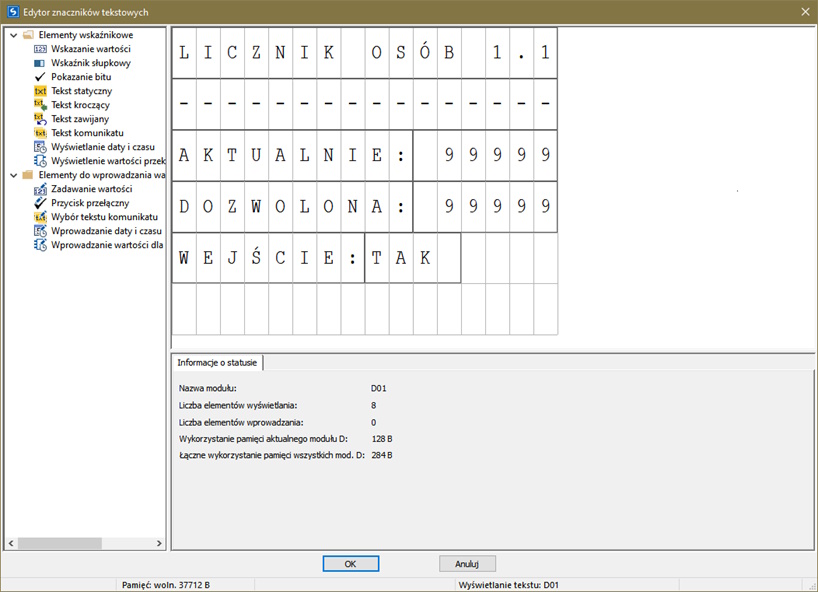Choose the Tekst zawijany icon
The image size is (818, 592).
pos(40,118)
